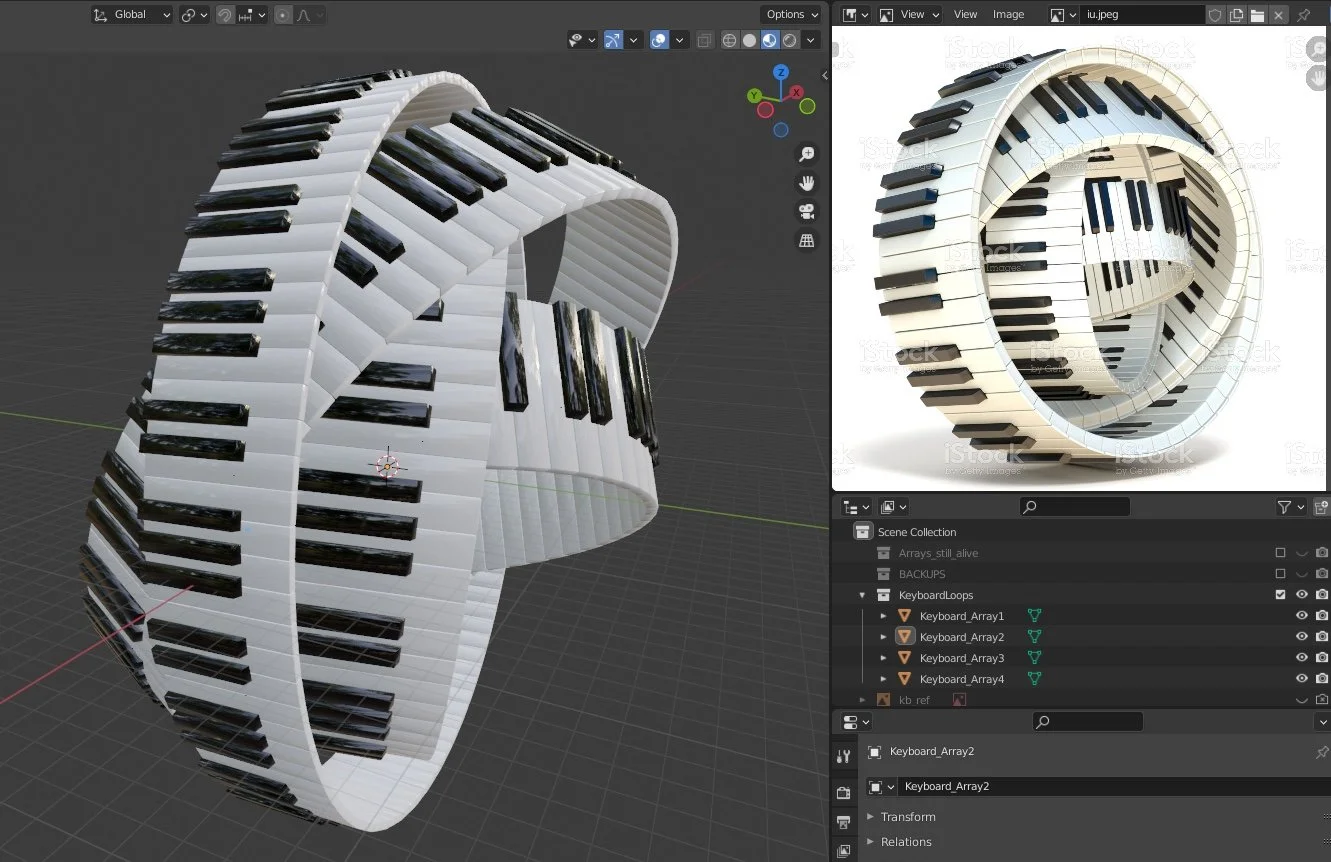
Task: Open the Options dropdown in viewport header
Action: point(789,14)
